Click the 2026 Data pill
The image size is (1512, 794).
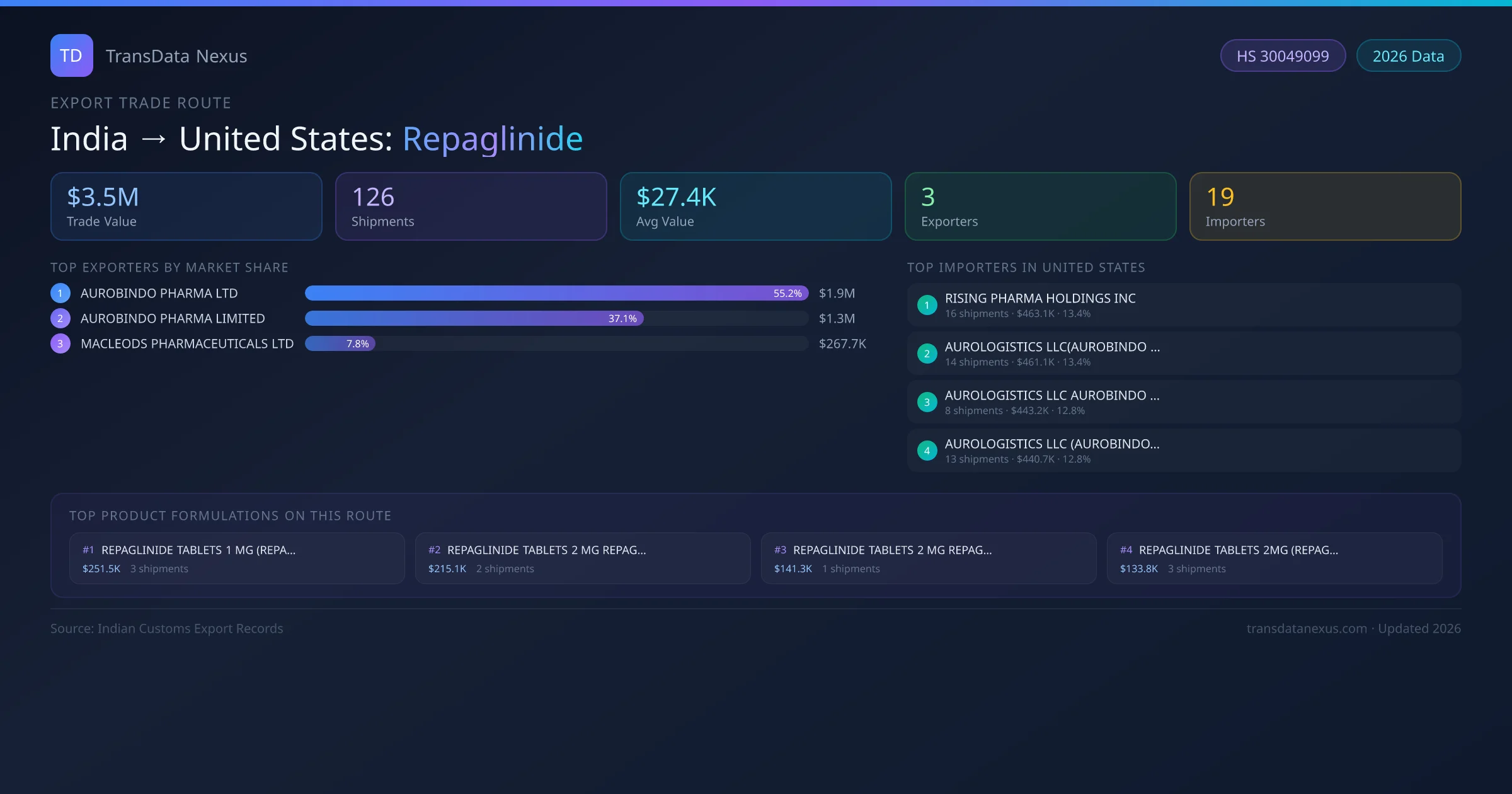click(1408, 56)
